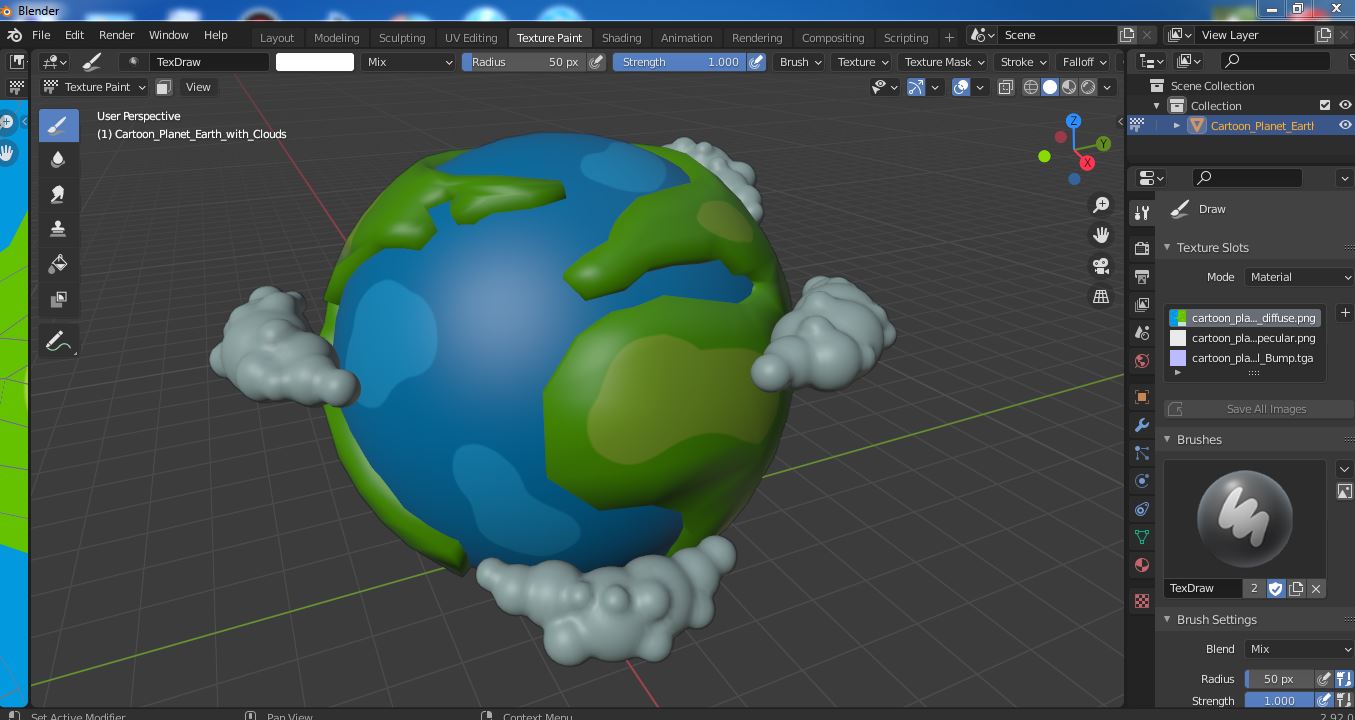Switch to the Sculpting workspace tab
1355x720 pixels.
[x=402, y=38]
